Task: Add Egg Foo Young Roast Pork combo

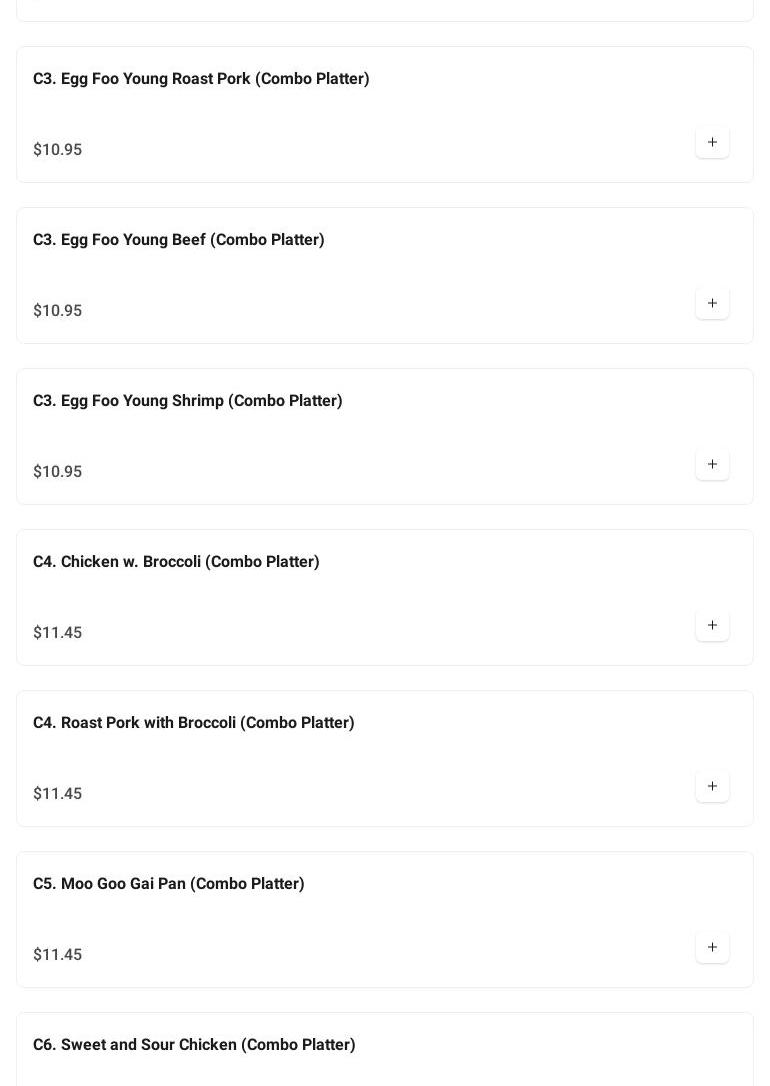Action: (712, 142)
